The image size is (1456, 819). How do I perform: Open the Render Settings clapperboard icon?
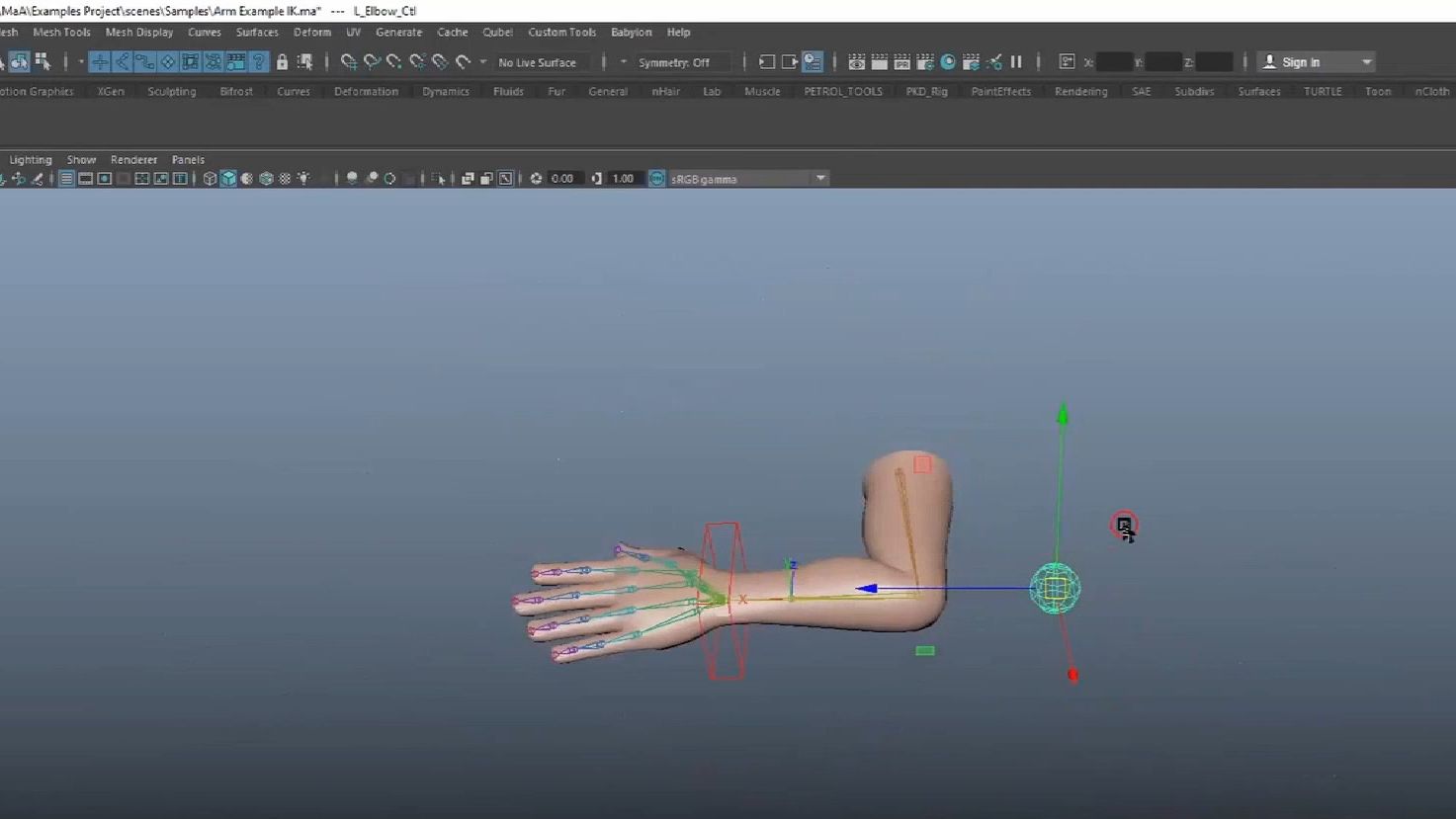click(924, 62)
